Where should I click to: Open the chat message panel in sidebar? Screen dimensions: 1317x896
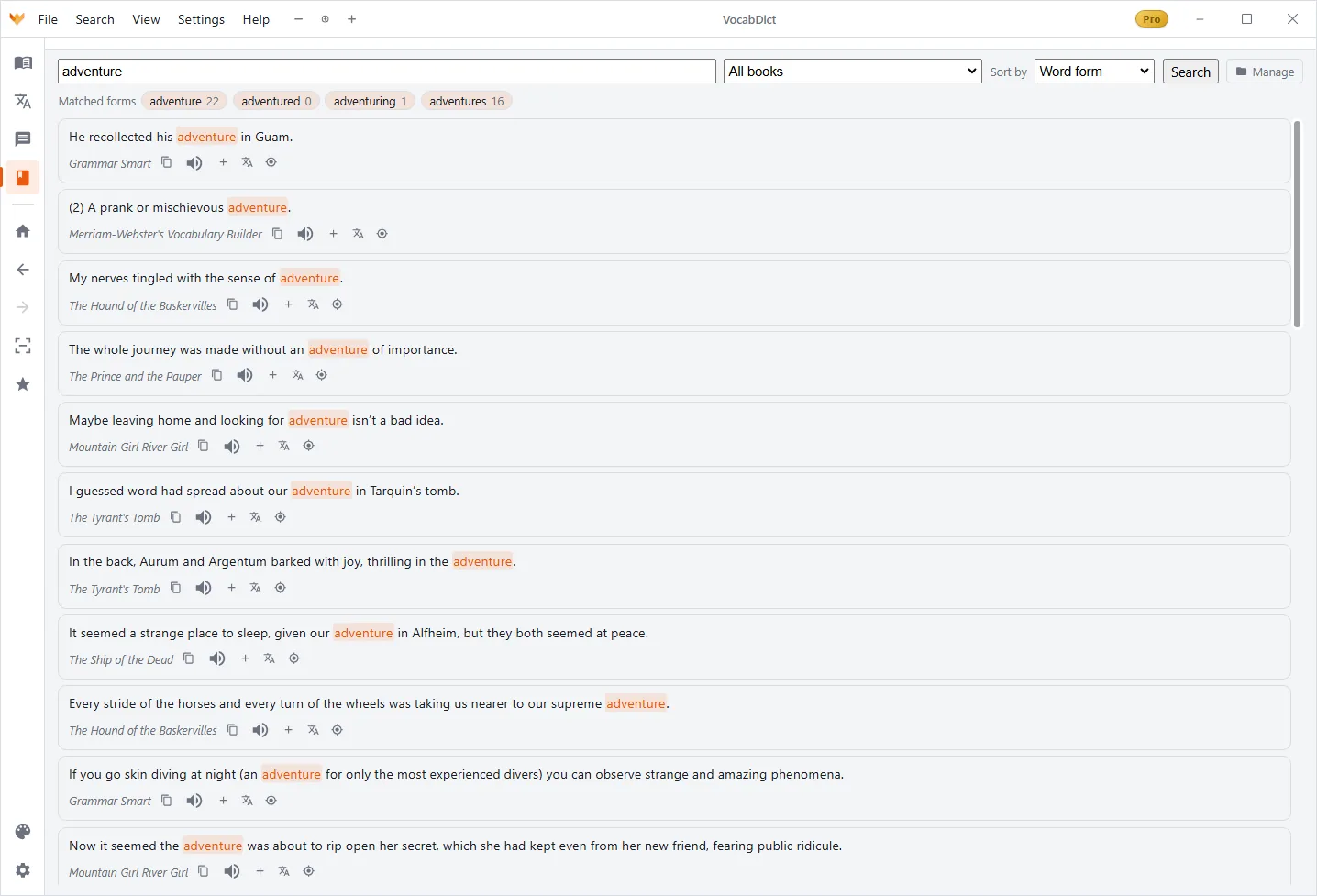click(x=23, y=138)
